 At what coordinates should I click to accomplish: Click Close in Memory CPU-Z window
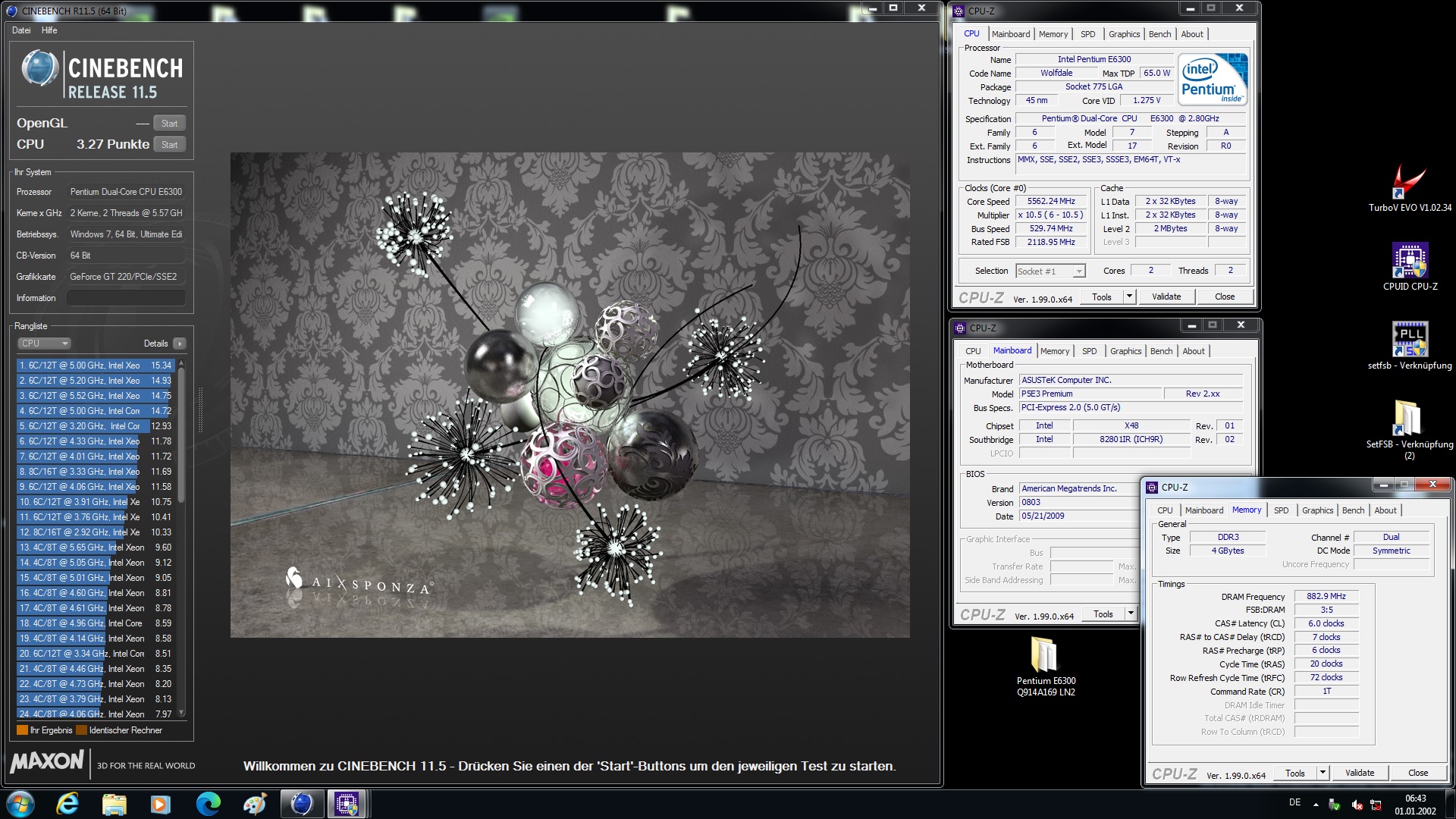coord(1417,773)
